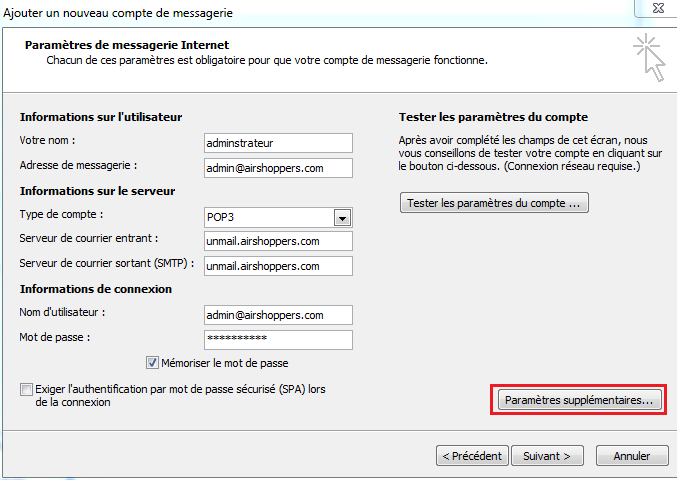677x480 pixels.
Task: Open Paramètres supplémentaires dialog
Action: (x=579, y=400)
